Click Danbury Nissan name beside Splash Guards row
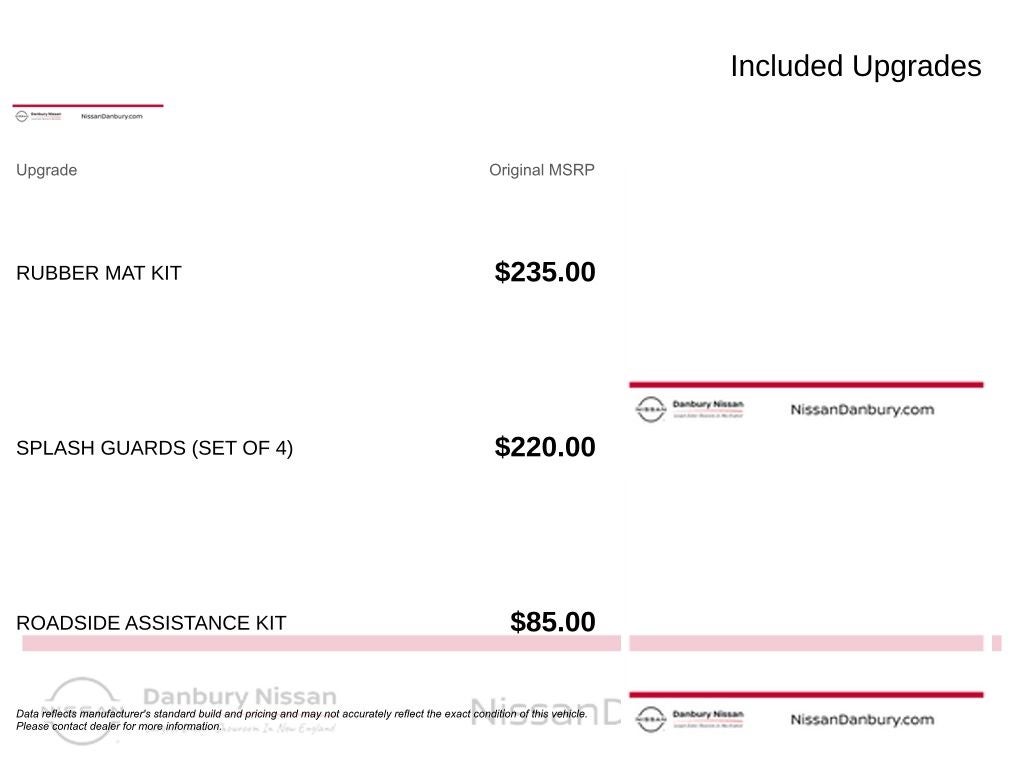Viewport: 1024px width, 768px height. (x=708, y=404)
